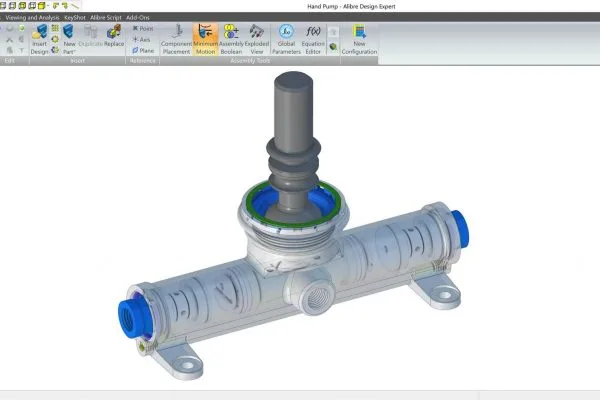Screen dimensions: 600x400
Task: Click the greyed Duplicate tool
Action: coord(91,36)
